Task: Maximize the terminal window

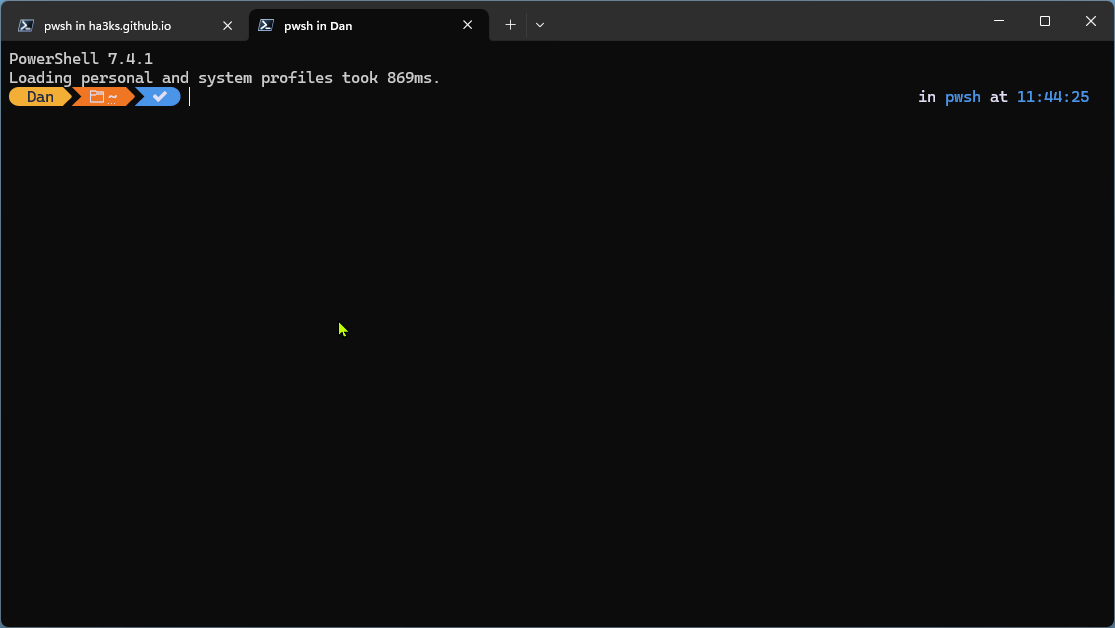Action: (x=1045, y=21)
